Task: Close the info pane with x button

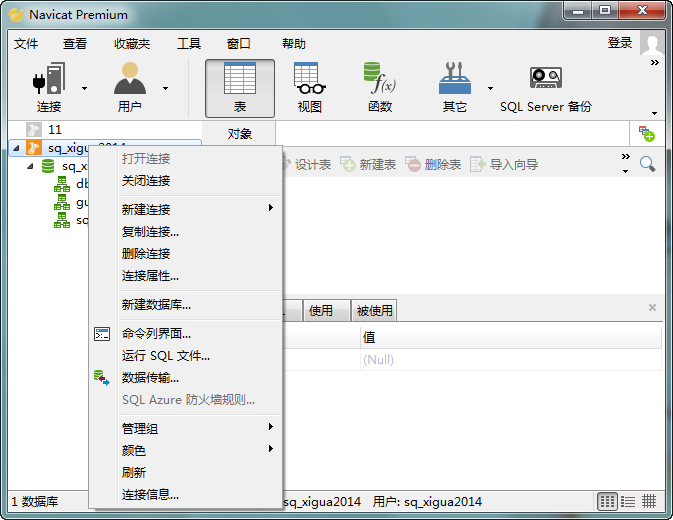Action: click(x=652, y=308)
